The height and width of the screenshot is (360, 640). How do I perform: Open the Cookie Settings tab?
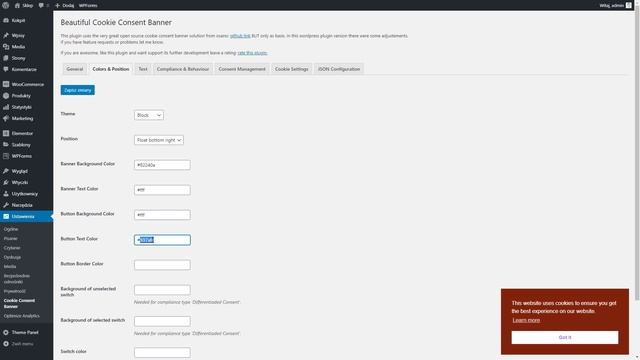[291, 69]
